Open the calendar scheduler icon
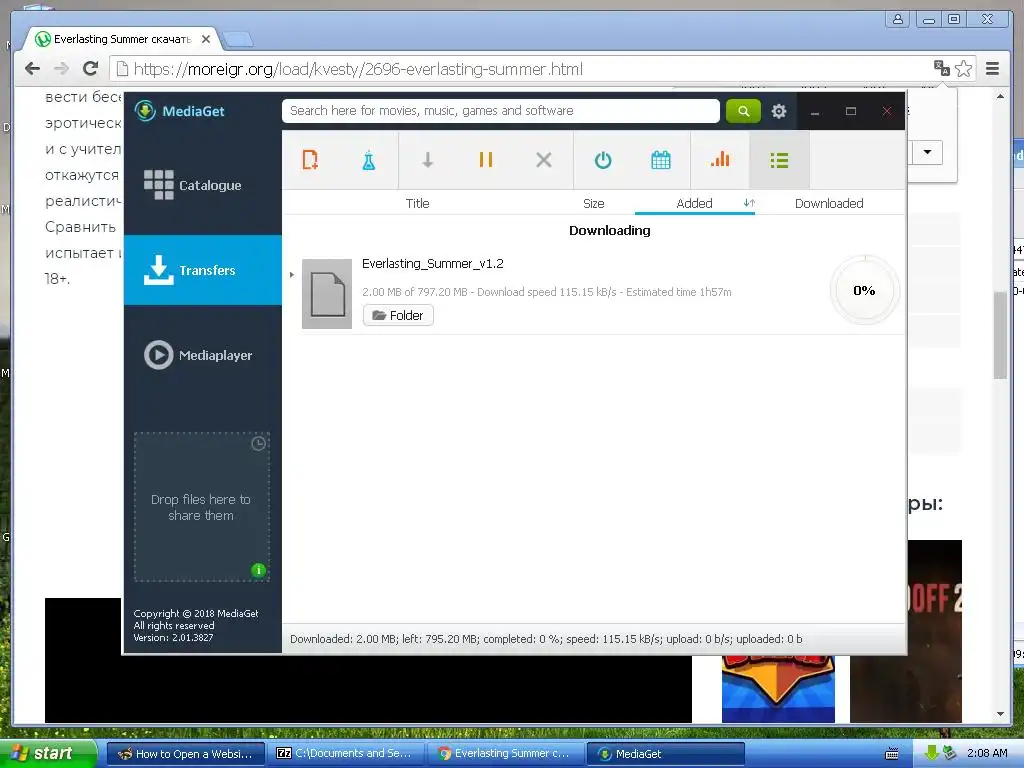The image size is (1024, 768). point(661,160)
